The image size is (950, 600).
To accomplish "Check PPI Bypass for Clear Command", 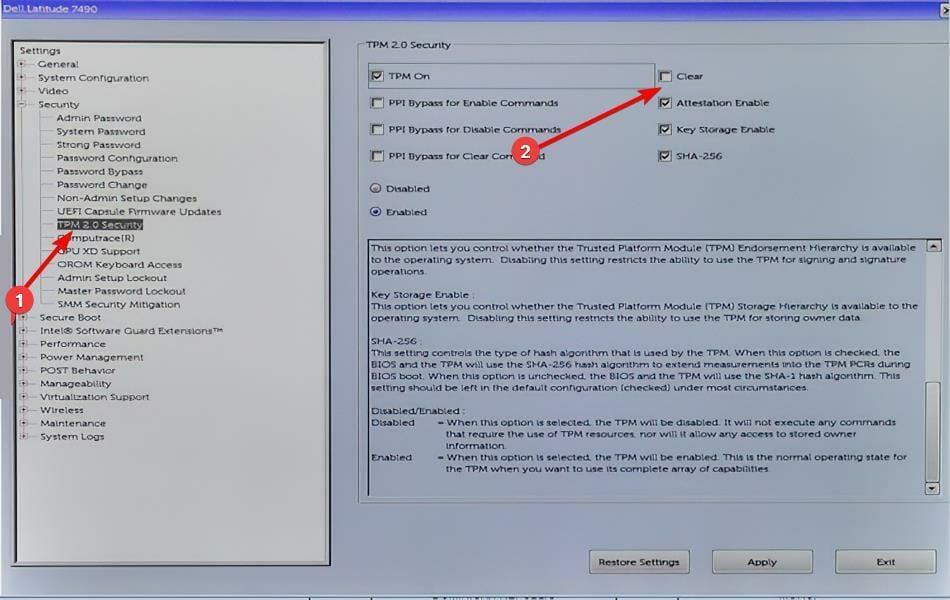I will pos(377,155).
